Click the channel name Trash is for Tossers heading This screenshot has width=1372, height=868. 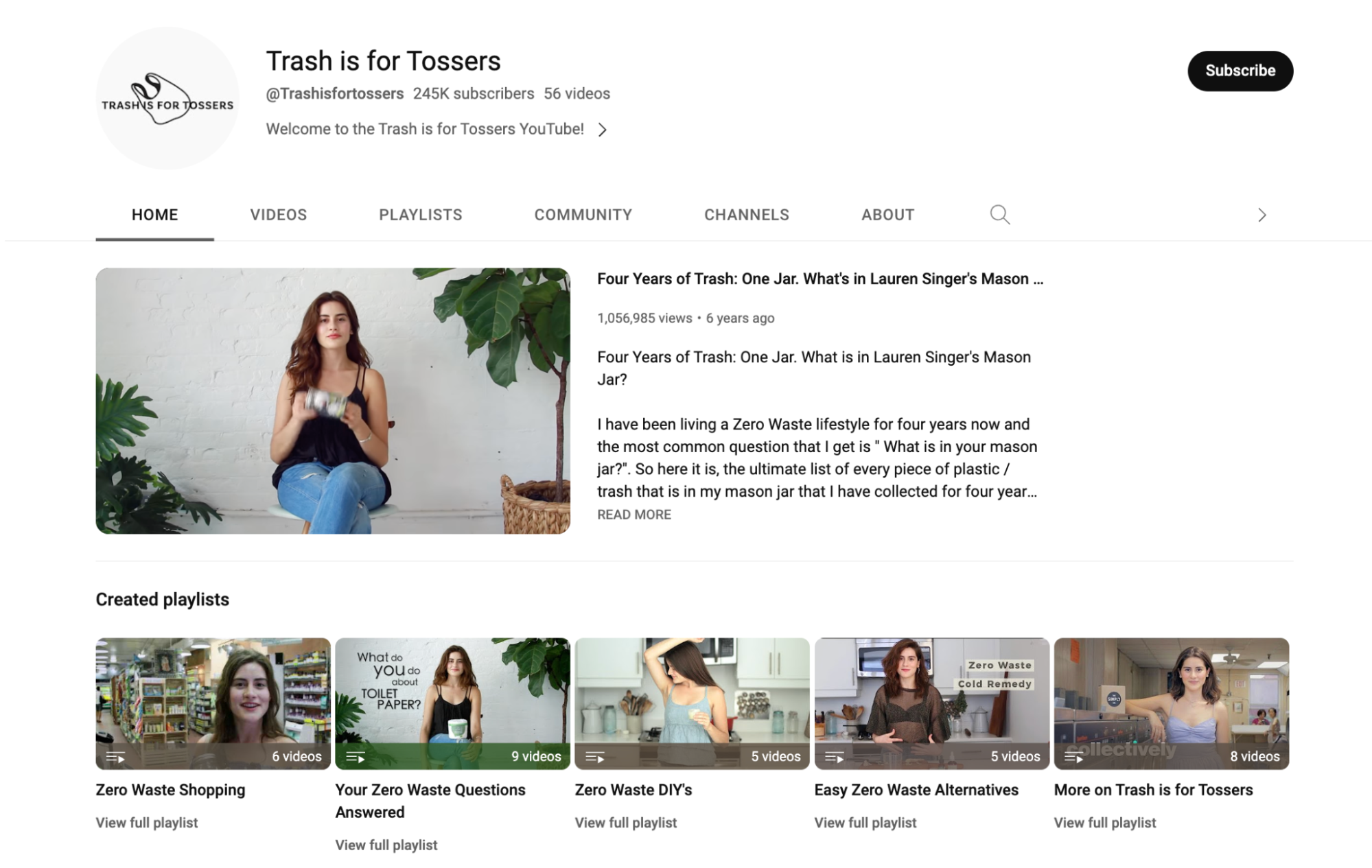[x=383, y=61]
